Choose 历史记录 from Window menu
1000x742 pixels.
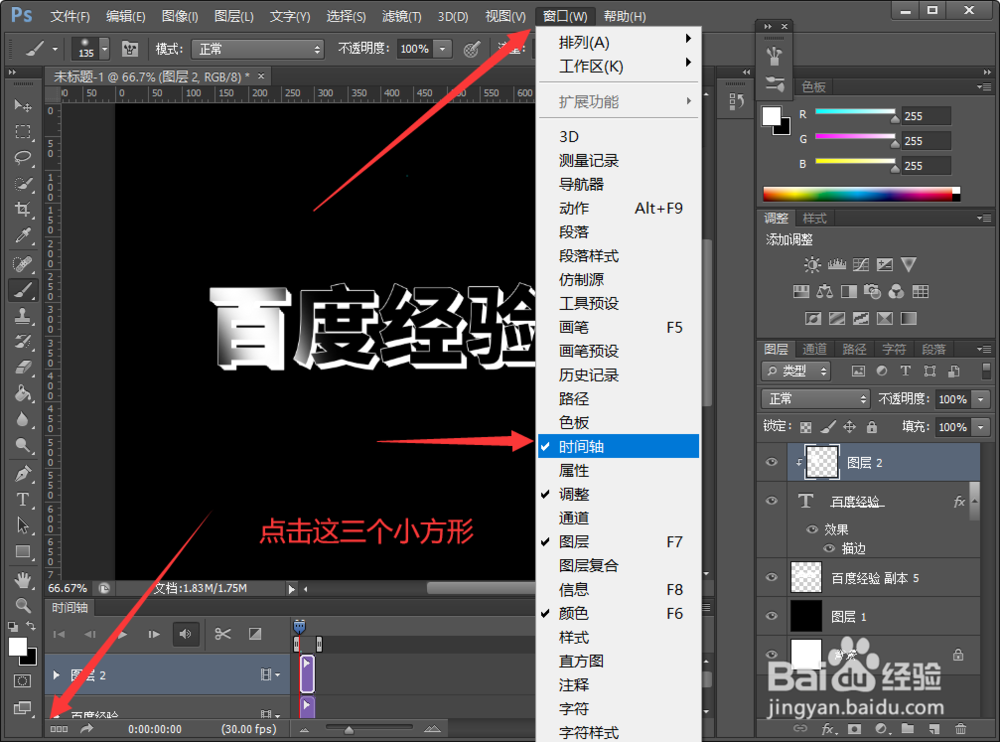tap(619, 375)
